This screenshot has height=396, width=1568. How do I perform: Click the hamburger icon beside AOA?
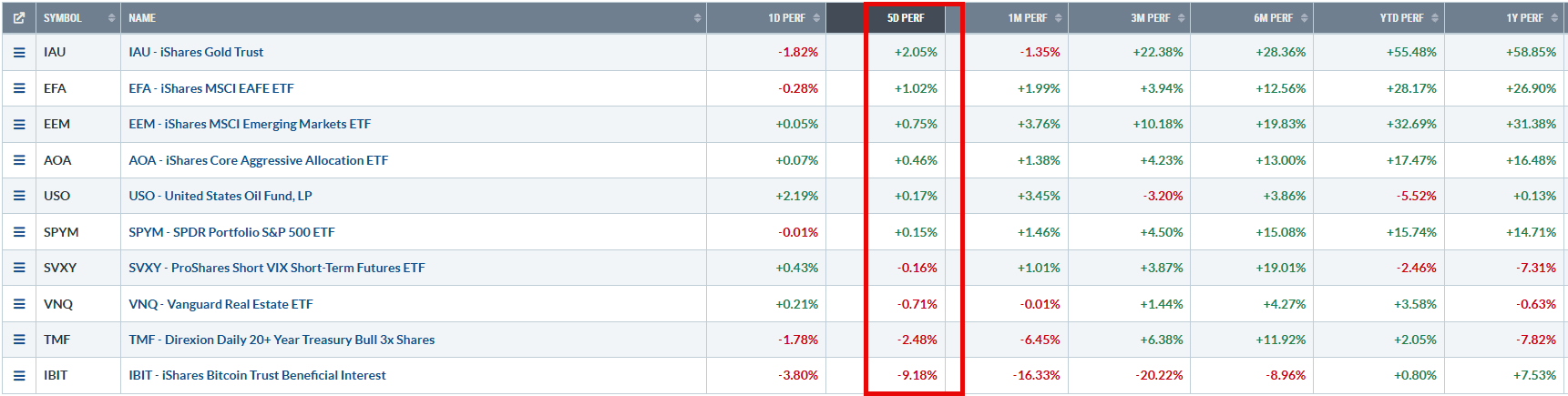[19, 160]
